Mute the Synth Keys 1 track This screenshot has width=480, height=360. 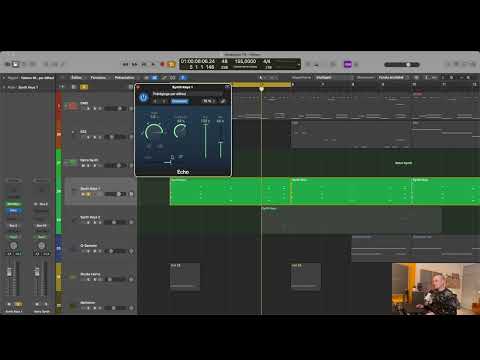tap(83, 194)
